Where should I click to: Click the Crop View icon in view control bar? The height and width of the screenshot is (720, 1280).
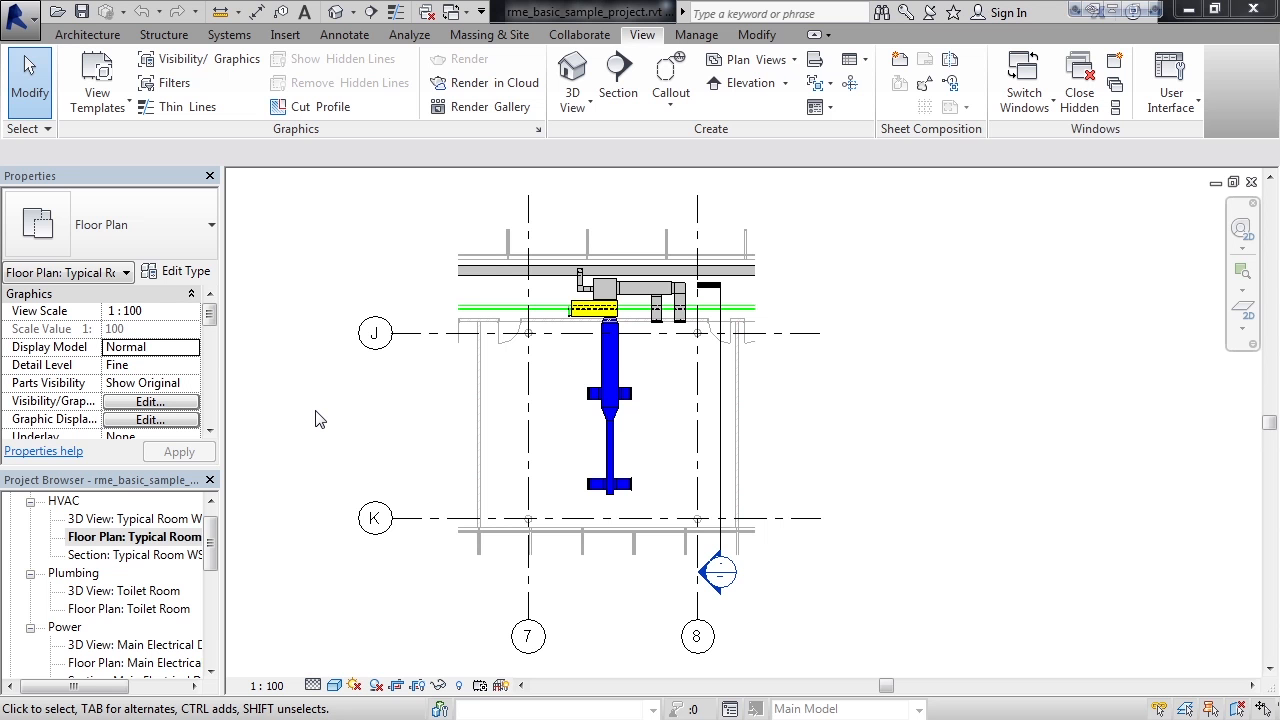point(396,685)
